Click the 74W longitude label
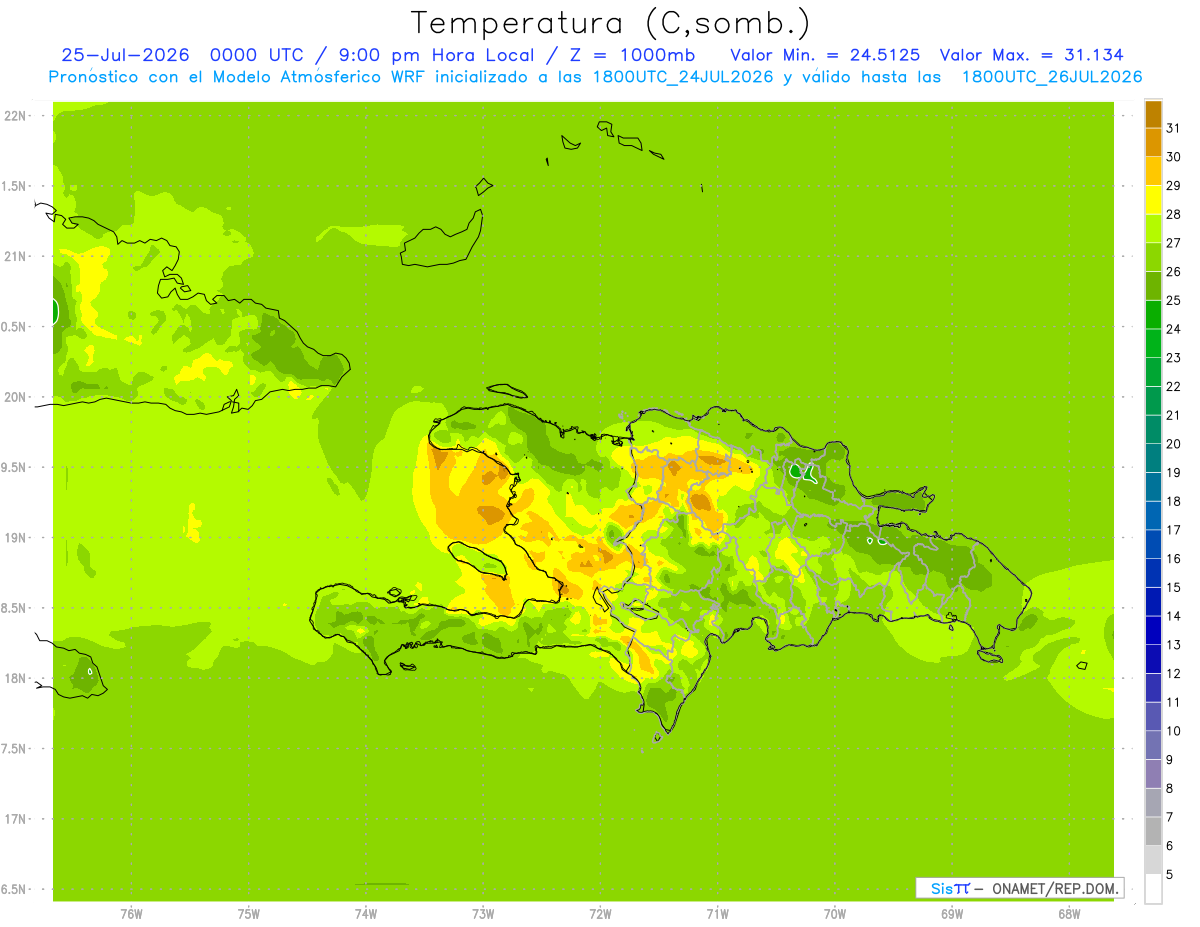Image resolution: width=1200 pixels, height=927 pixels. coord(366,913)
